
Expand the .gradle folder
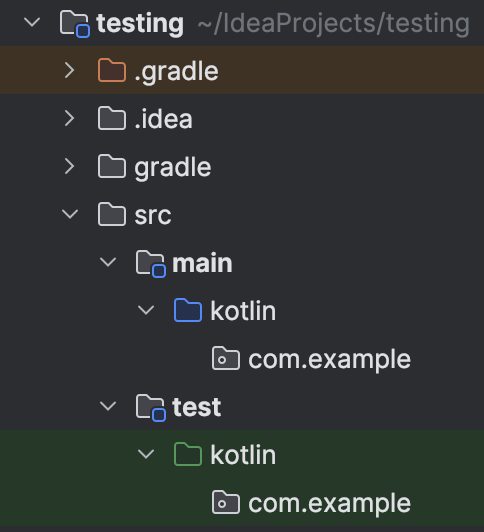[x=70, y=71]
